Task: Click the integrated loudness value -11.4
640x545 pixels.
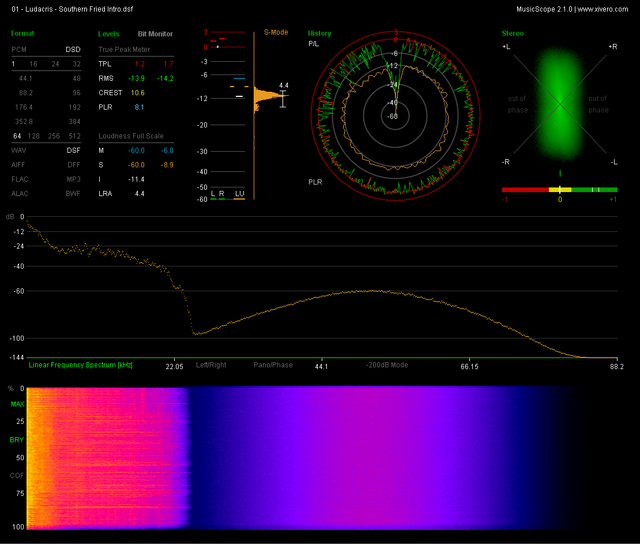Action: point(136,179)
